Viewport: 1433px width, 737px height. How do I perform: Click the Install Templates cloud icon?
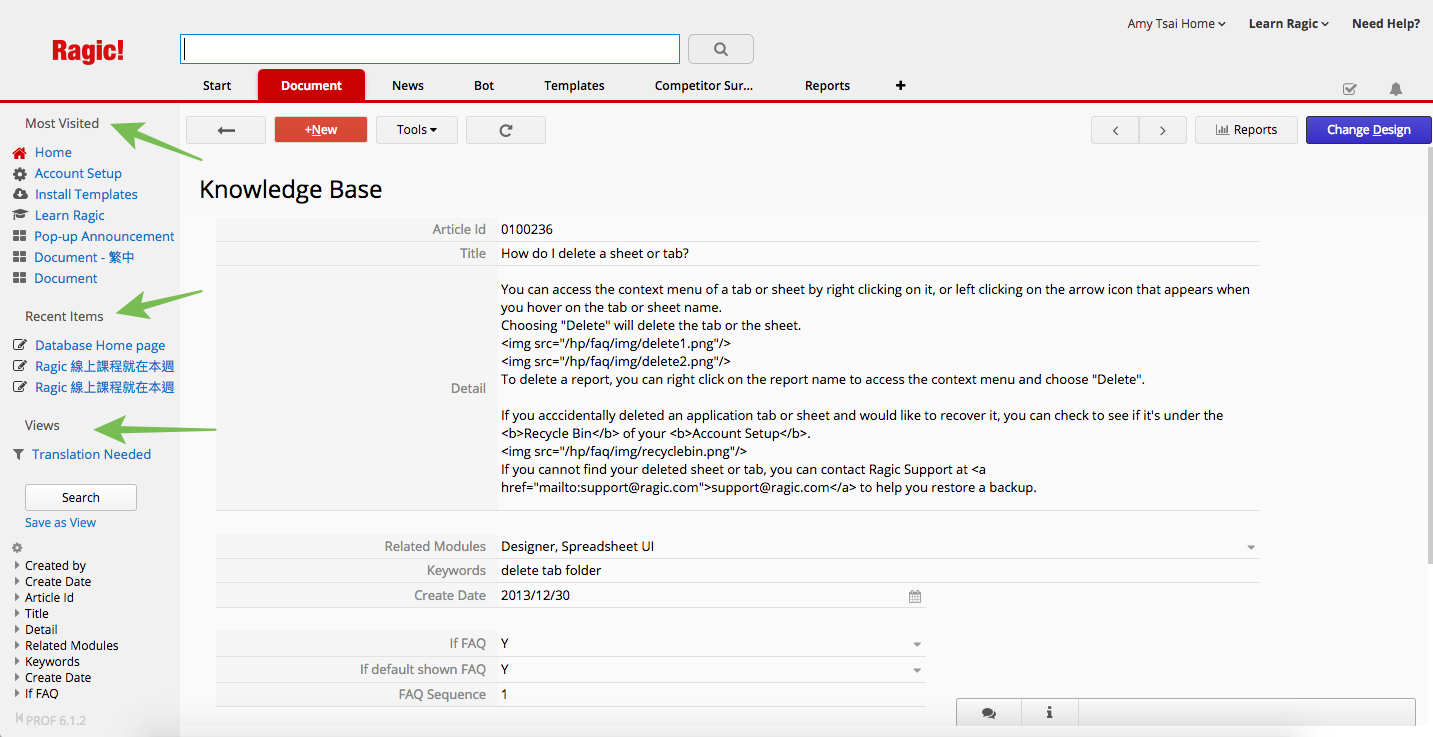[x=19, y=195]
